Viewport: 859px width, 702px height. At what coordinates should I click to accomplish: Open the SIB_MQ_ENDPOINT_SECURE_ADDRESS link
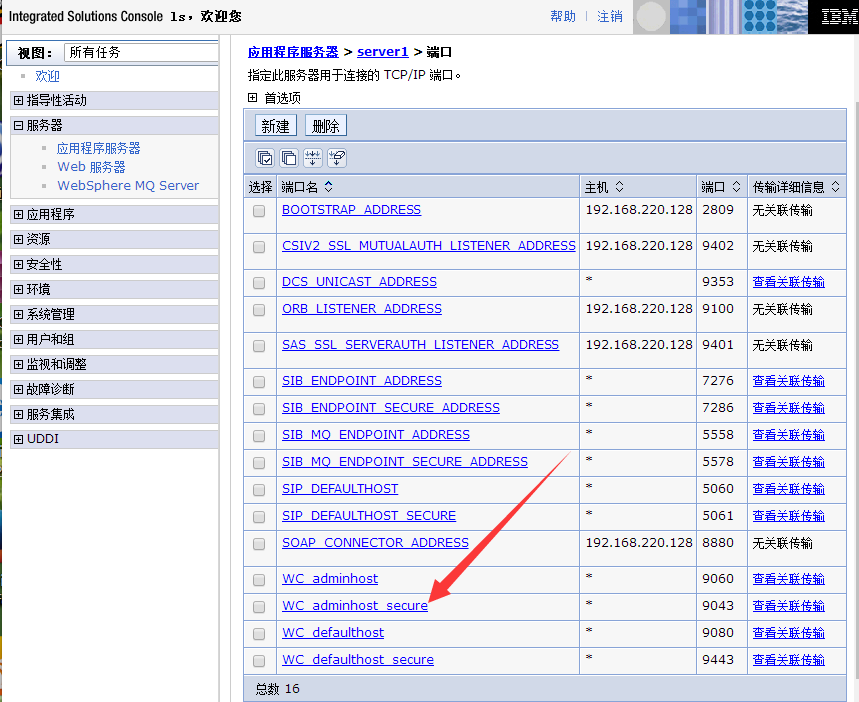point(405,462)
